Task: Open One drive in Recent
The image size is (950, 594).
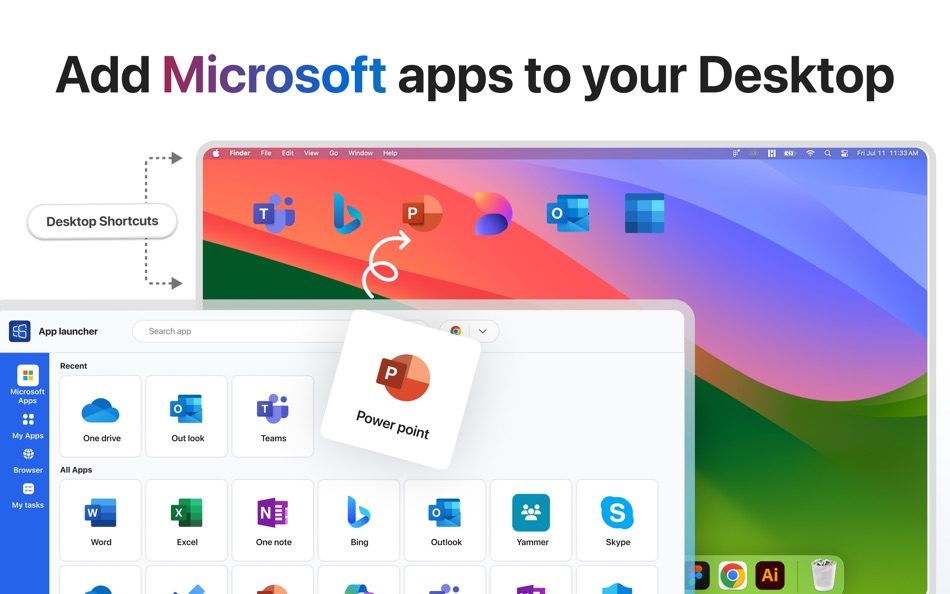Action: click(101, 416)
